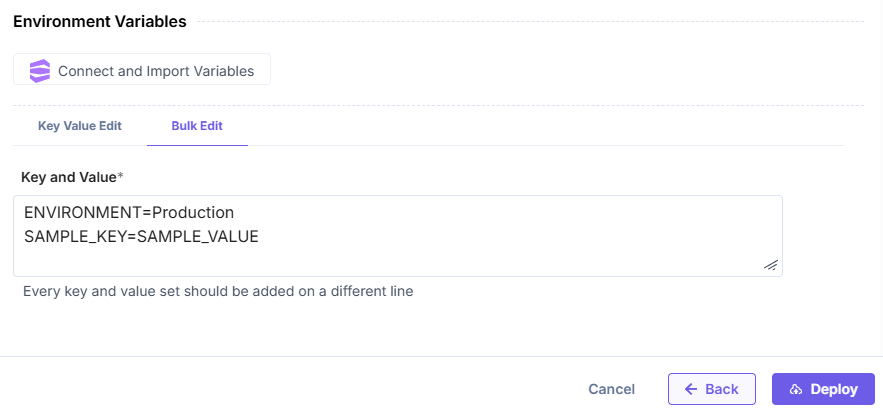This screenshot has height=414, width=883.
Task: Click the Key and Value field label
Action: click(68, 177)
